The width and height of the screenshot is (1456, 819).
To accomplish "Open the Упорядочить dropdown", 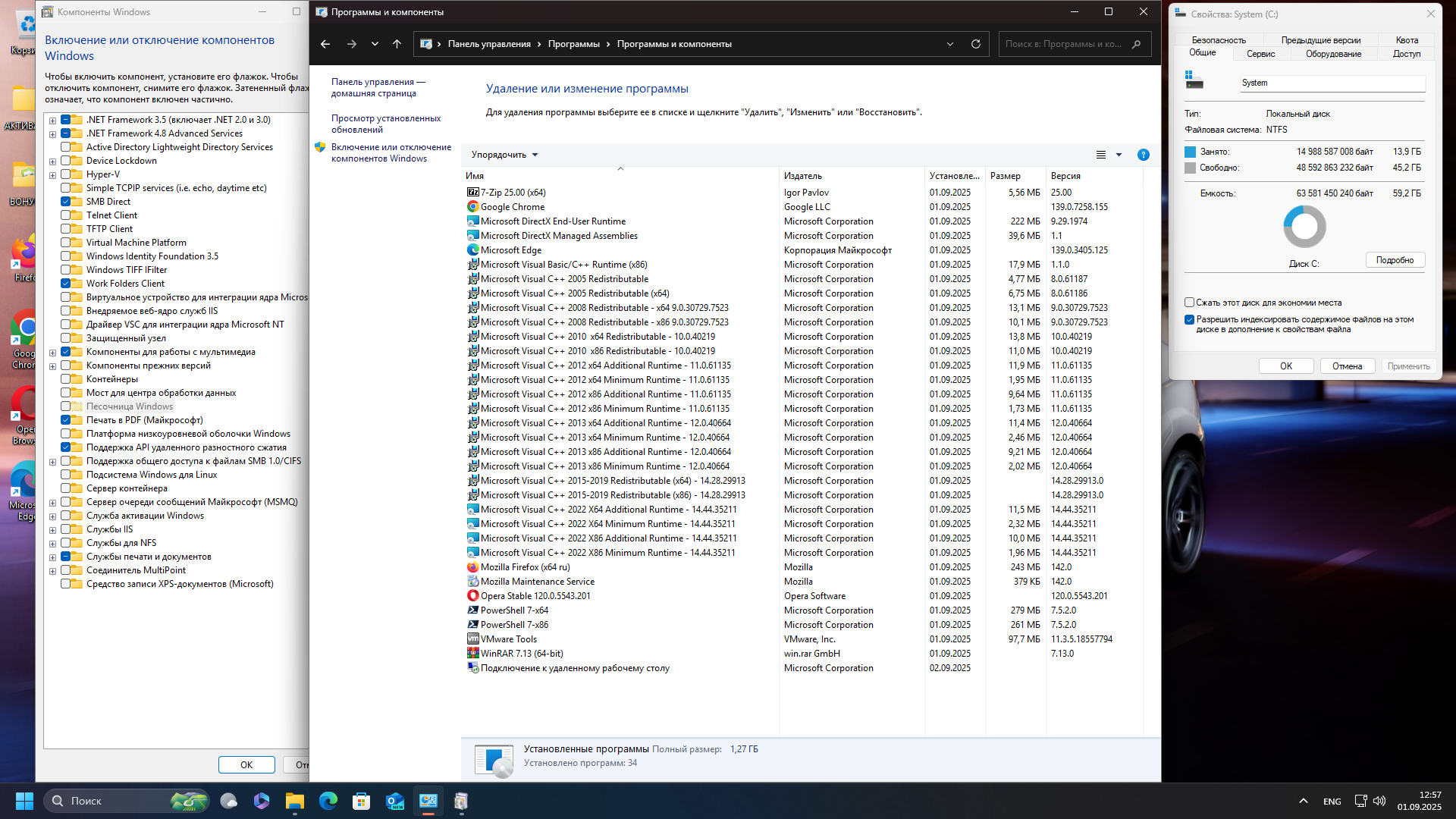I will click(504, 155).
